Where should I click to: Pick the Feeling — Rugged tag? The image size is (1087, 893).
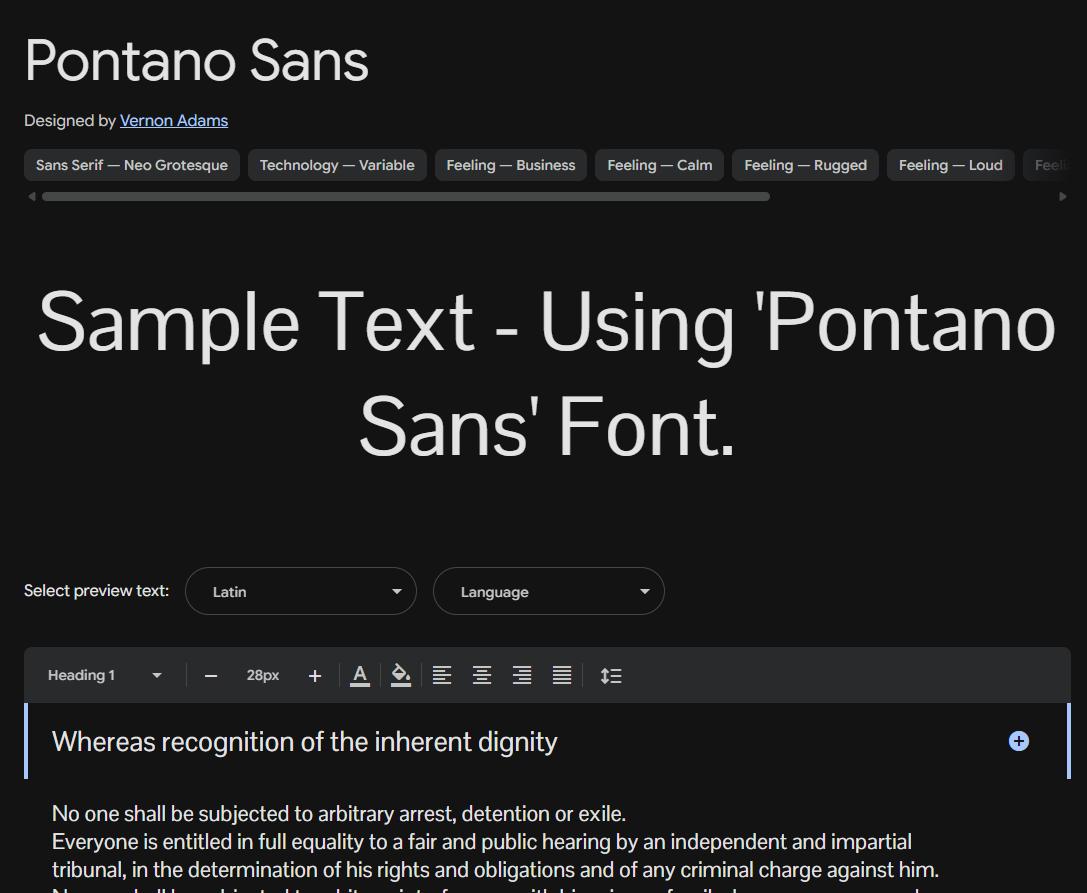(x=806, y=165)
